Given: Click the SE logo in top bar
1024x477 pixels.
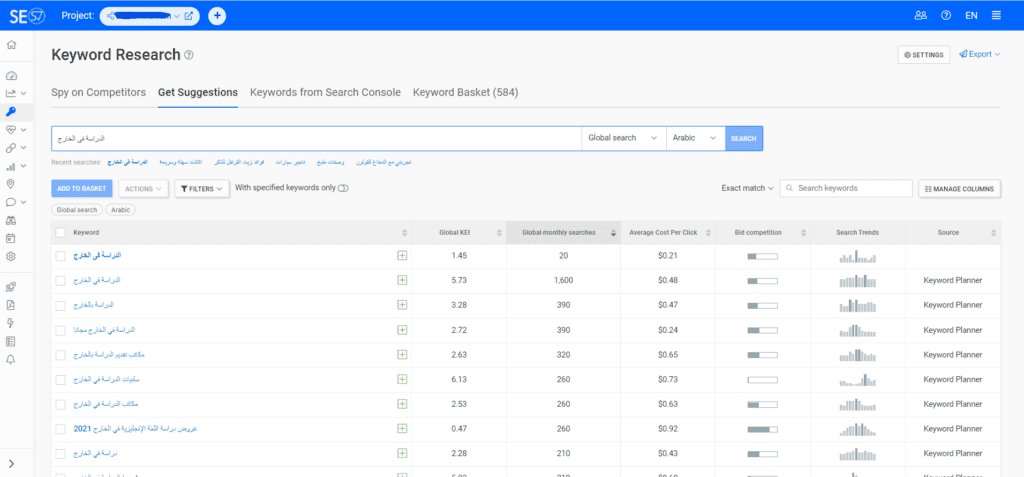Looking at the screenshot, I should [x=27, y=15].
